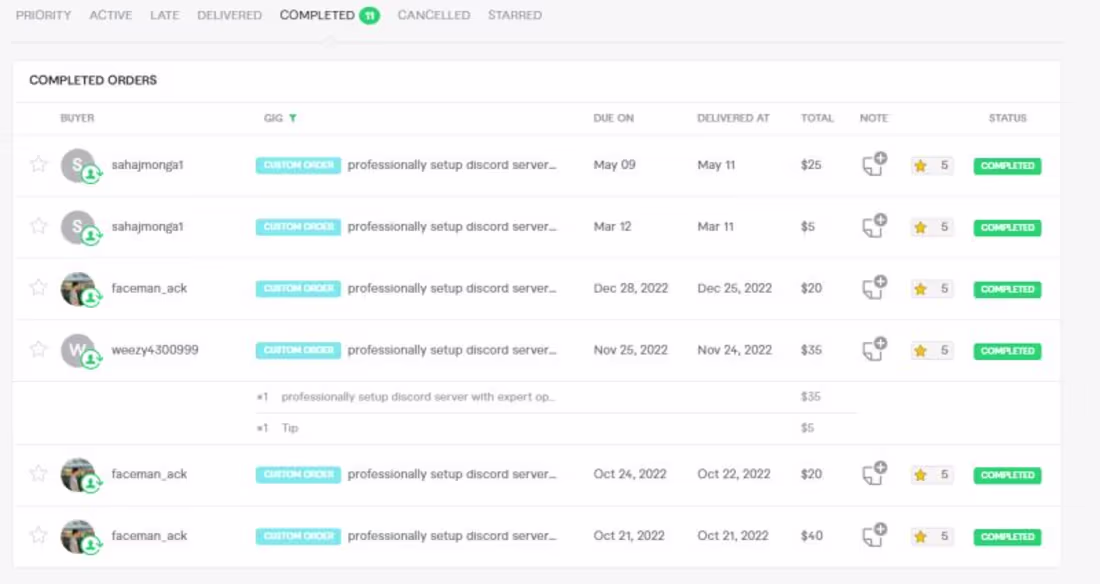
Task: Toggle the star on the Oct 21 faceman_ack order
Action: point(38,535)
